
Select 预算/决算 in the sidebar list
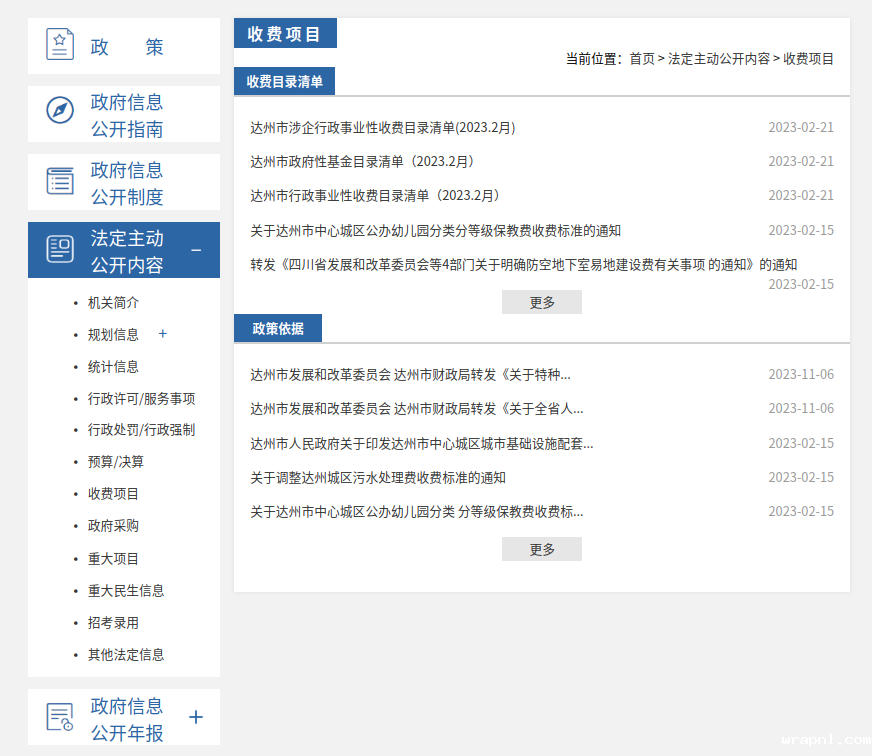pyautogui.click(x=115, y=462)
